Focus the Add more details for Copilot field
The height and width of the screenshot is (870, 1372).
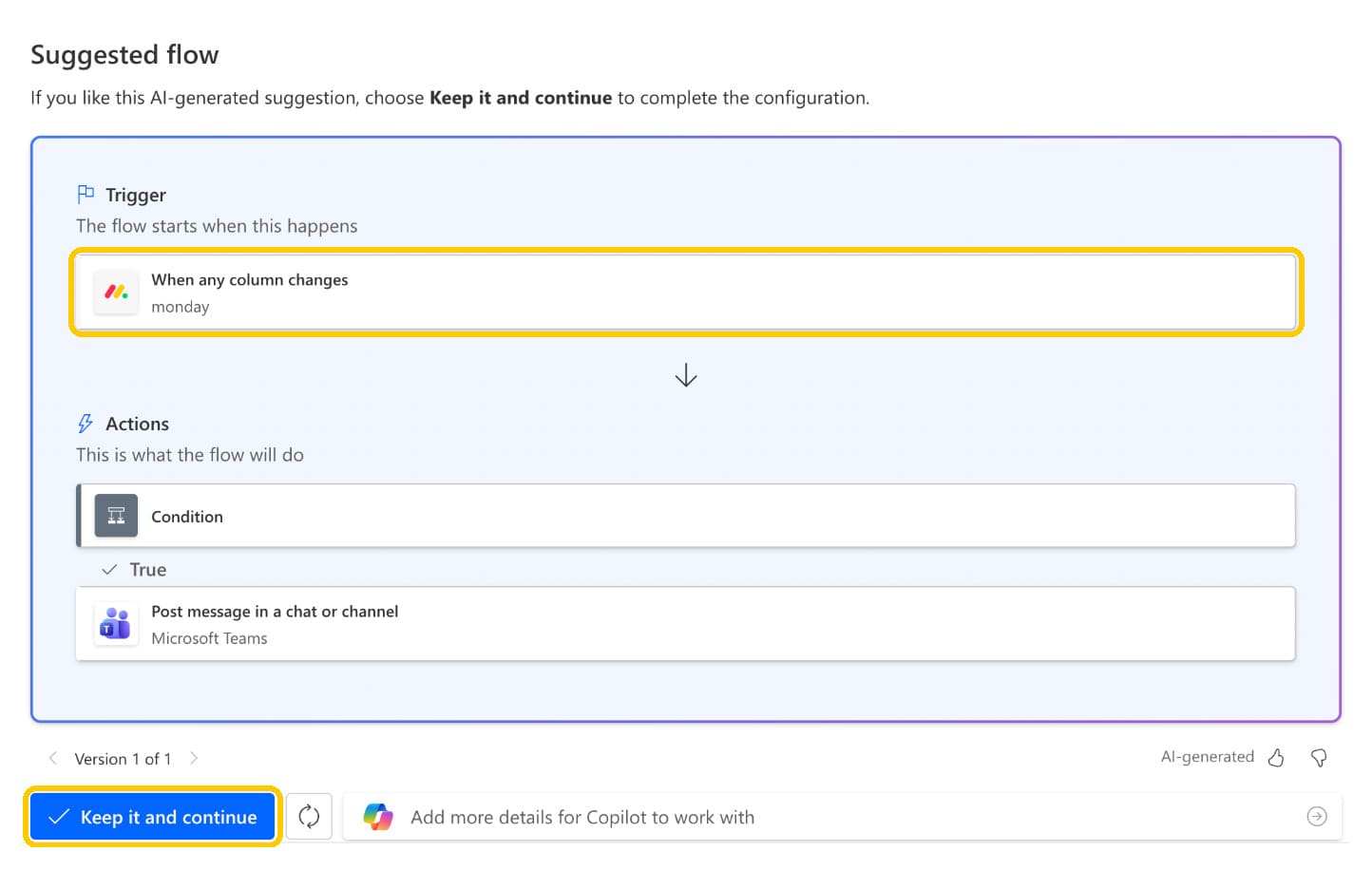pos(842,817)
